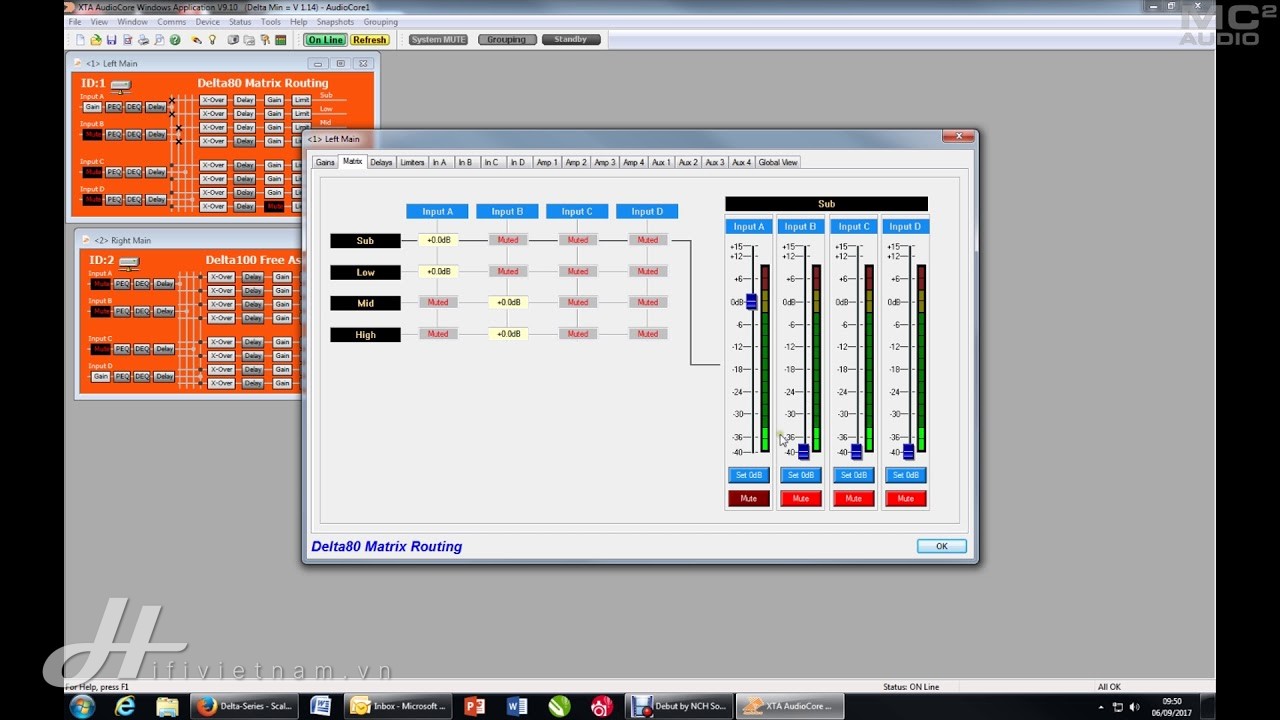Click the Input D fader handle at -40
The width and height of the screenshot is (1280, 720).
(x=908, y=452)
